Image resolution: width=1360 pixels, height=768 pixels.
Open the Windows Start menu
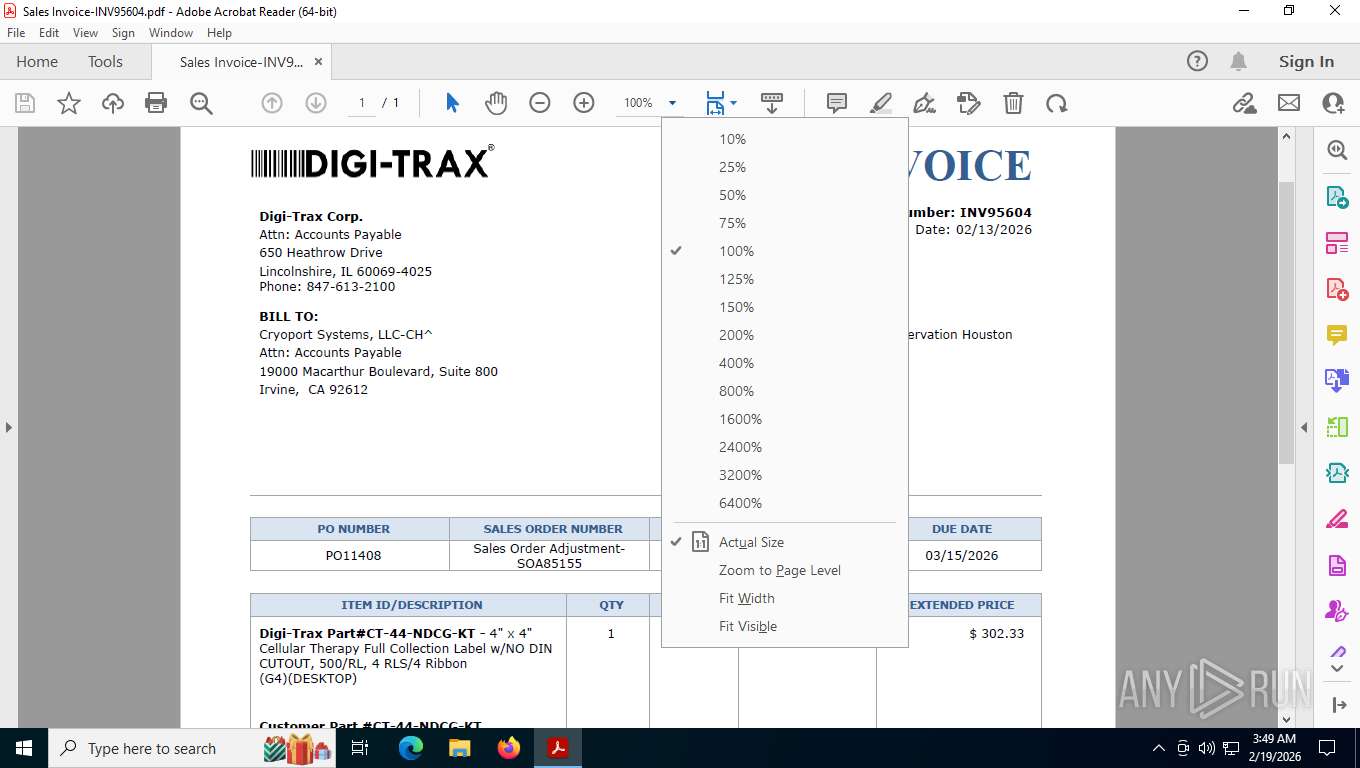point(23,748)
